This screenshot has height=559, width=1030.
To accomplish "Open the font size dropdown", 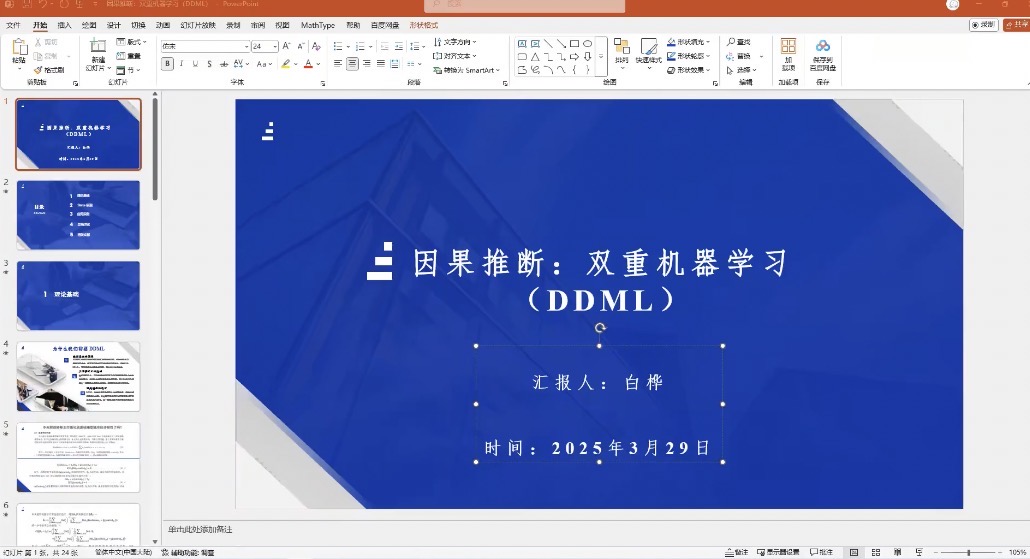I will point(274,46).
